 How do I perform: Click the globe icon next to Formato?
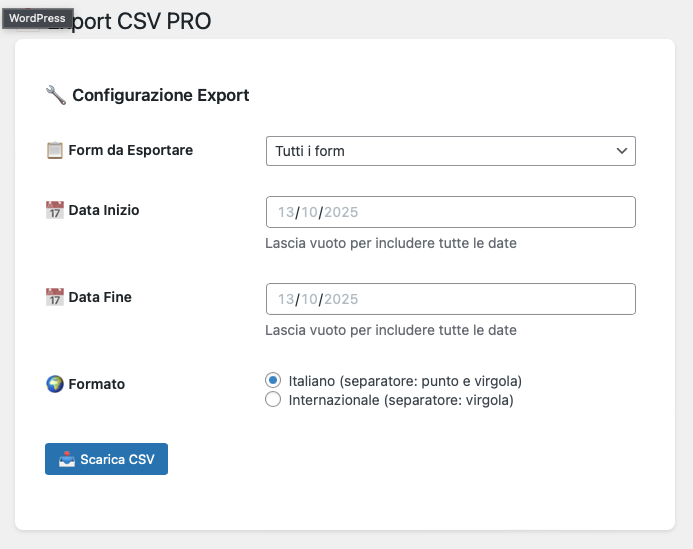pyautogui.click(x=55, y=384)
